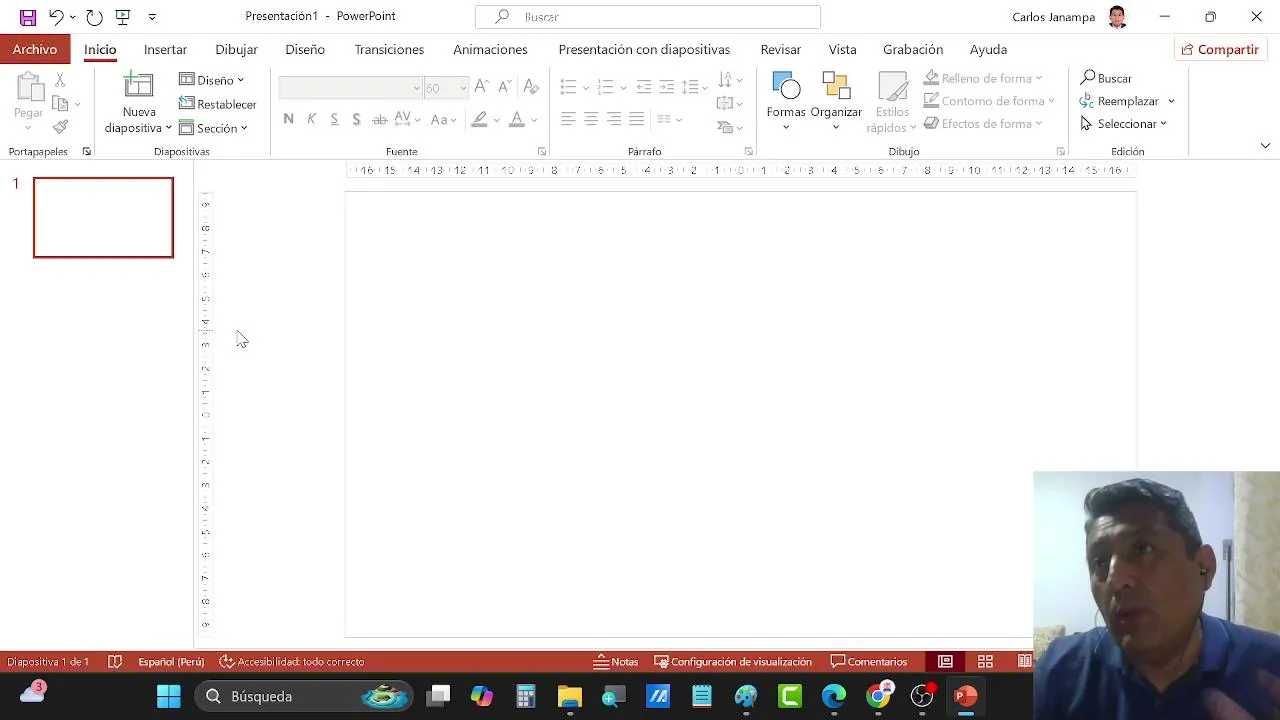Align text right
Viewport: 1280px width, 720px height.
pos(614,119)
